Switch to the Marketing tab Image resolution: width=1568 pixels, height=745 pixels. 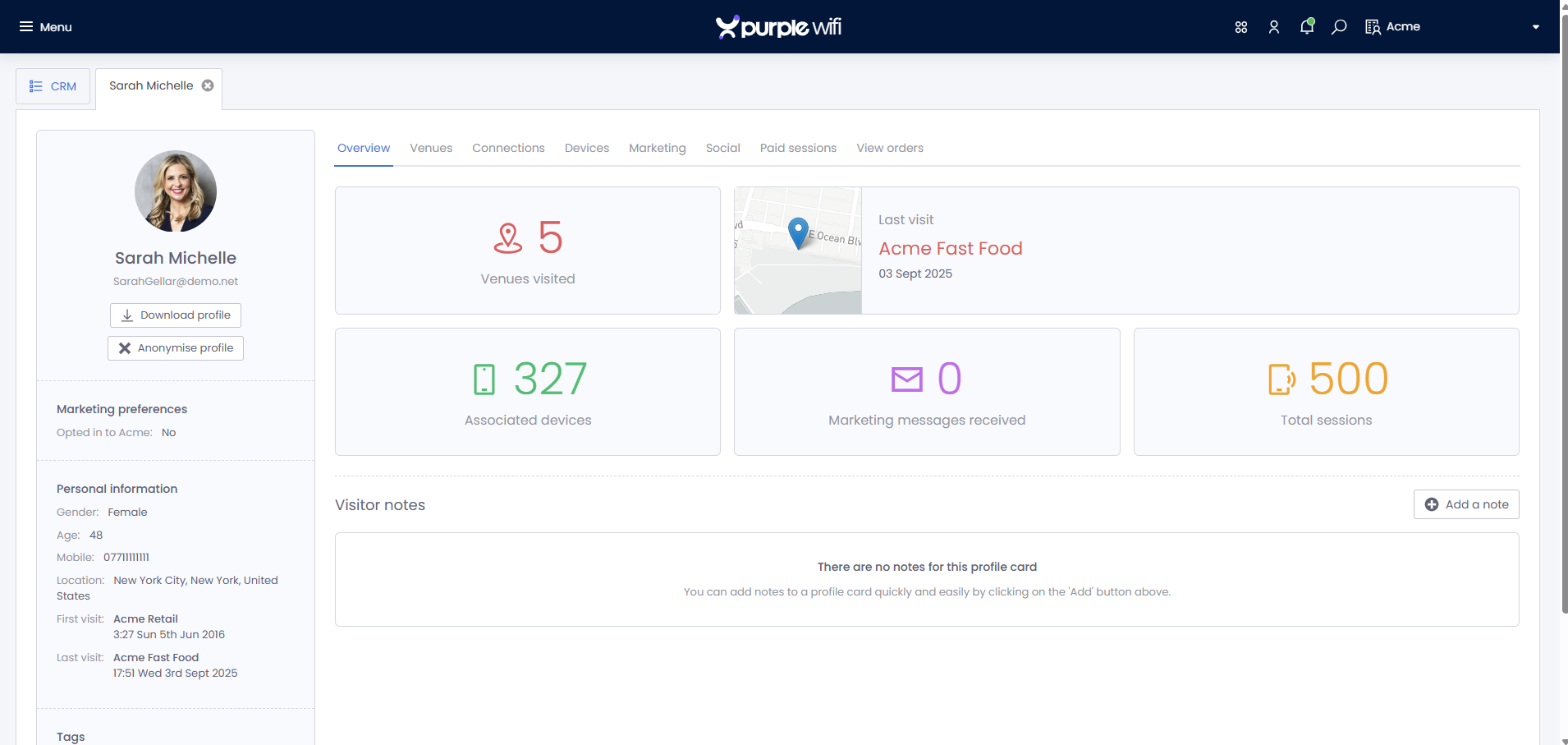[658, 148]
